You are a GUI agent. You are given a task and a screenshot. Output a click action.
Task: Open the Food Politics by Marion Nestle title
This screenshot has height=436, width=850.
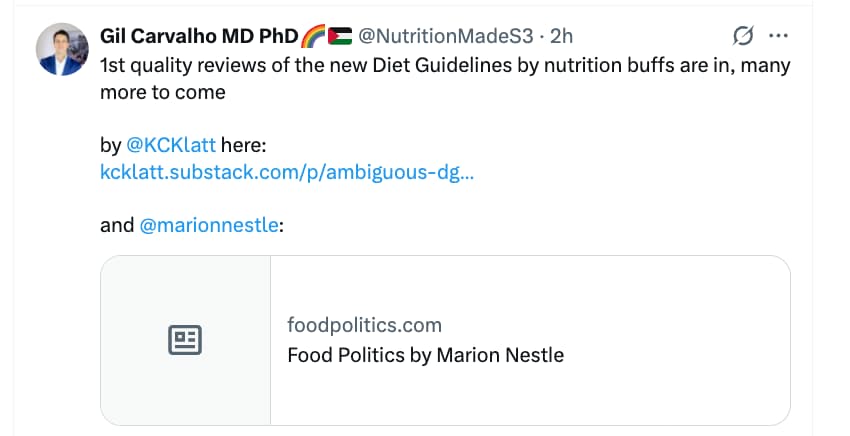[425, 355]
